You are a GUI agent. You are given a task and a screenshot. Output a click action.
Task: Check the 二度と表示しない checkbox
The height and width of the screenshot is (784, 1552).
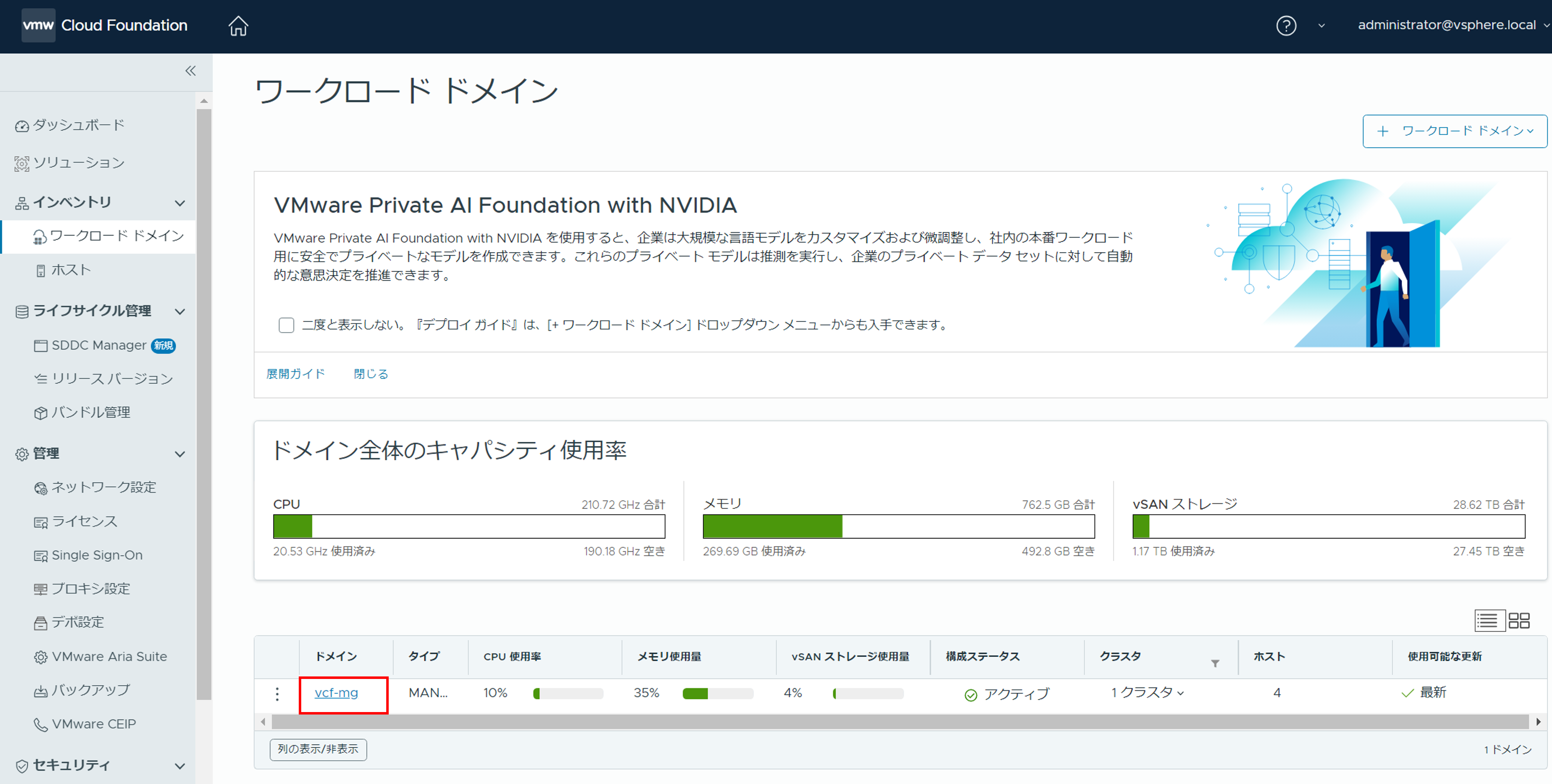coord(286,326)
